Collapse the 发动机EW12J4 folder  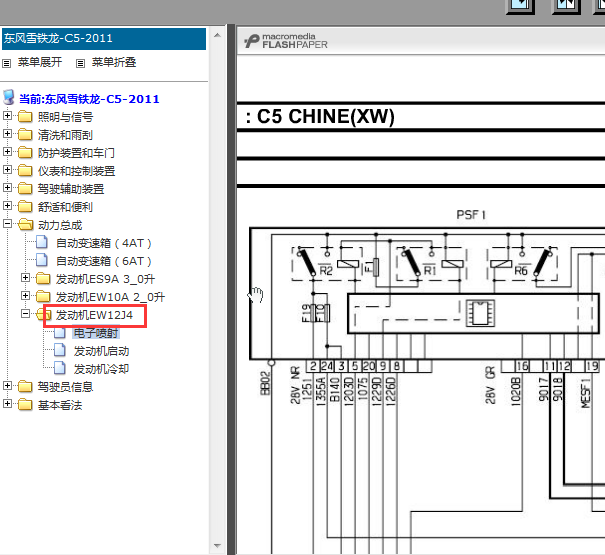(25, 313)
